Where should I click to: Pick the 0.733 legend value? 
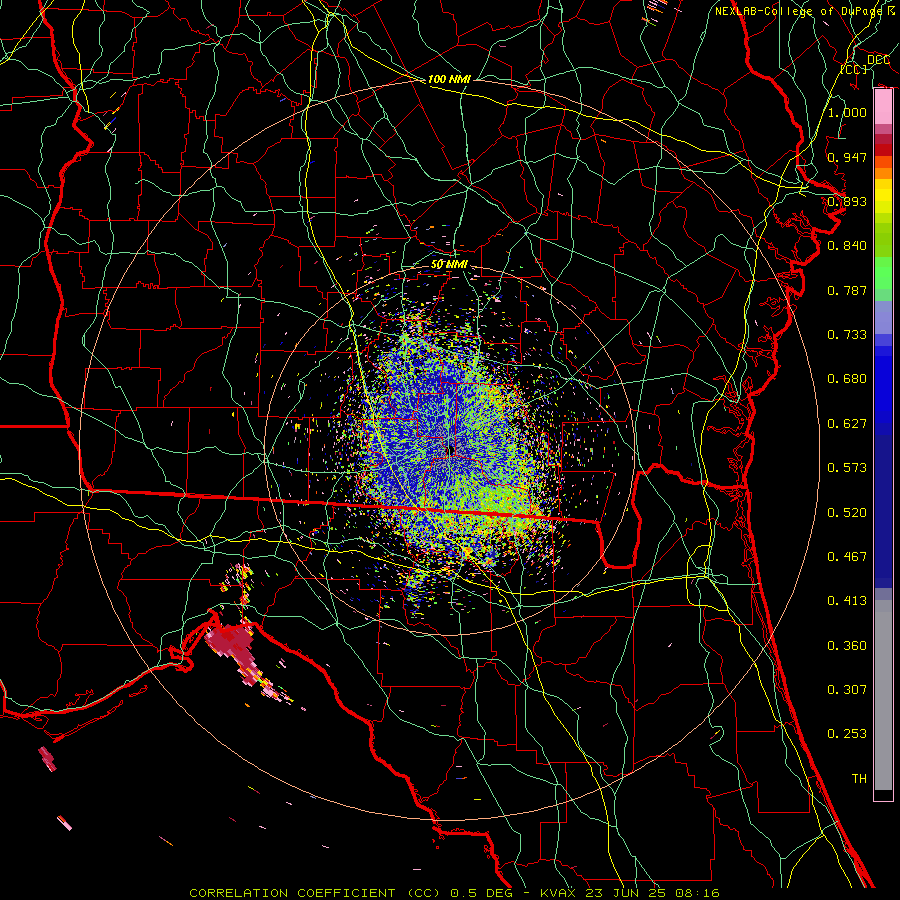(847, 335)
